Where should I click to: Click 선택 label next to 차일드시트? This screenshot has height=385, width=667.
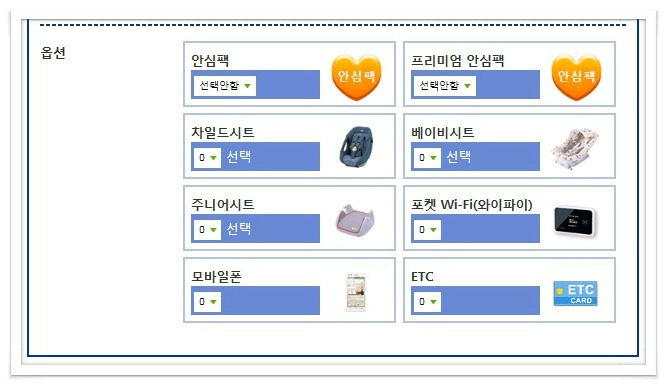click(239, 157)
